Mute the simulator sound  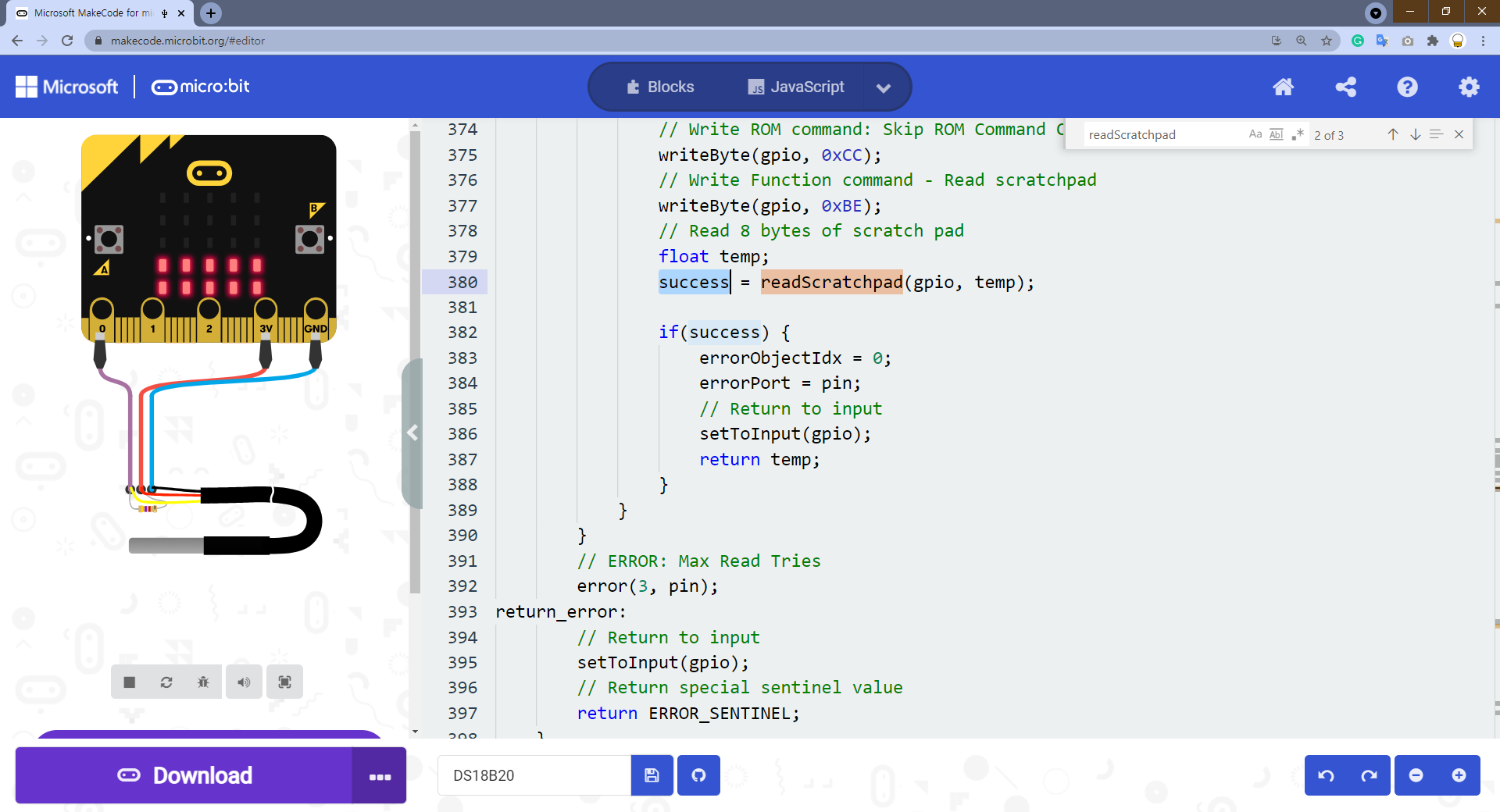pos(244,682)
